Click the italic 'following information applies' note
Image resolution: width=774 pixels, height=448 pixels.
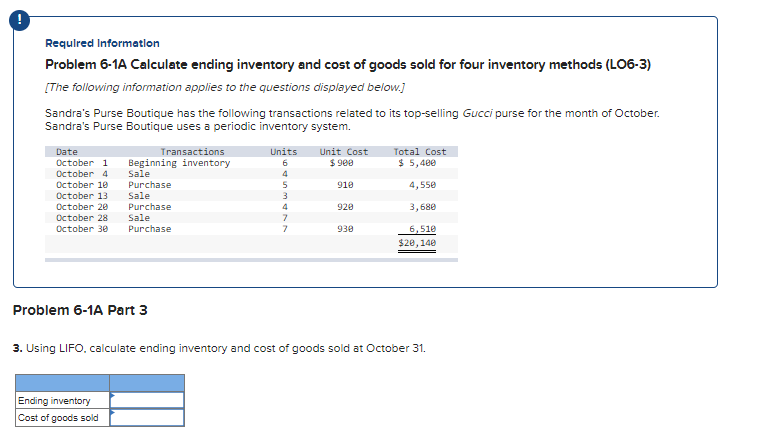pyautogui.click(x=225, y=87)
